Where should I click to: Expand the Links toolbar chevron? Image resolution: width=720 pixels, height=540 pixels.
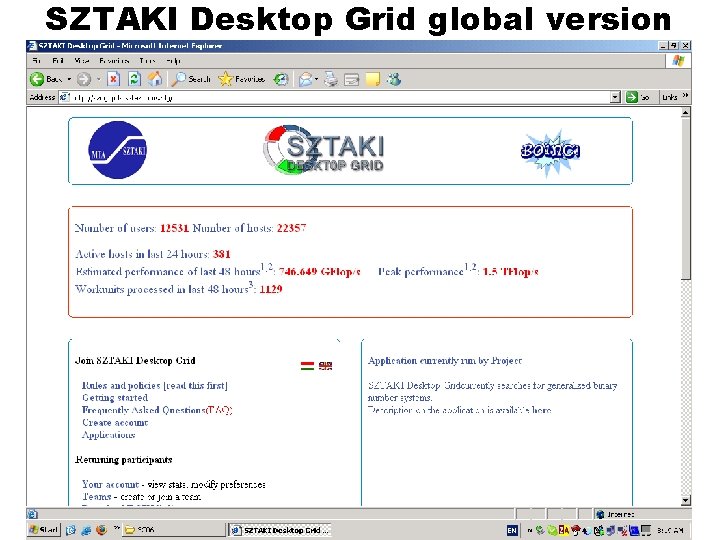tap(686, 96)
